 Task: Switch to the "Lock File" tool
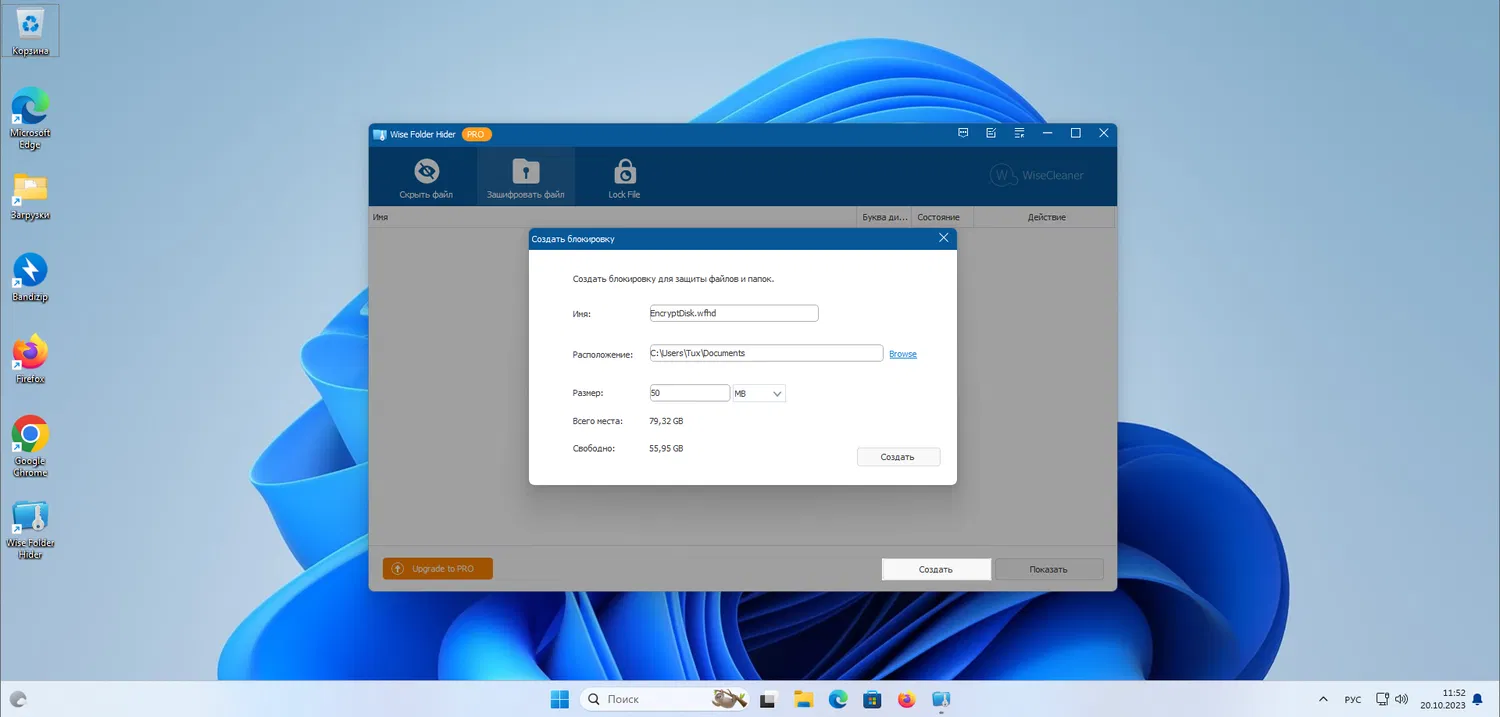click(x=624, y=176)
